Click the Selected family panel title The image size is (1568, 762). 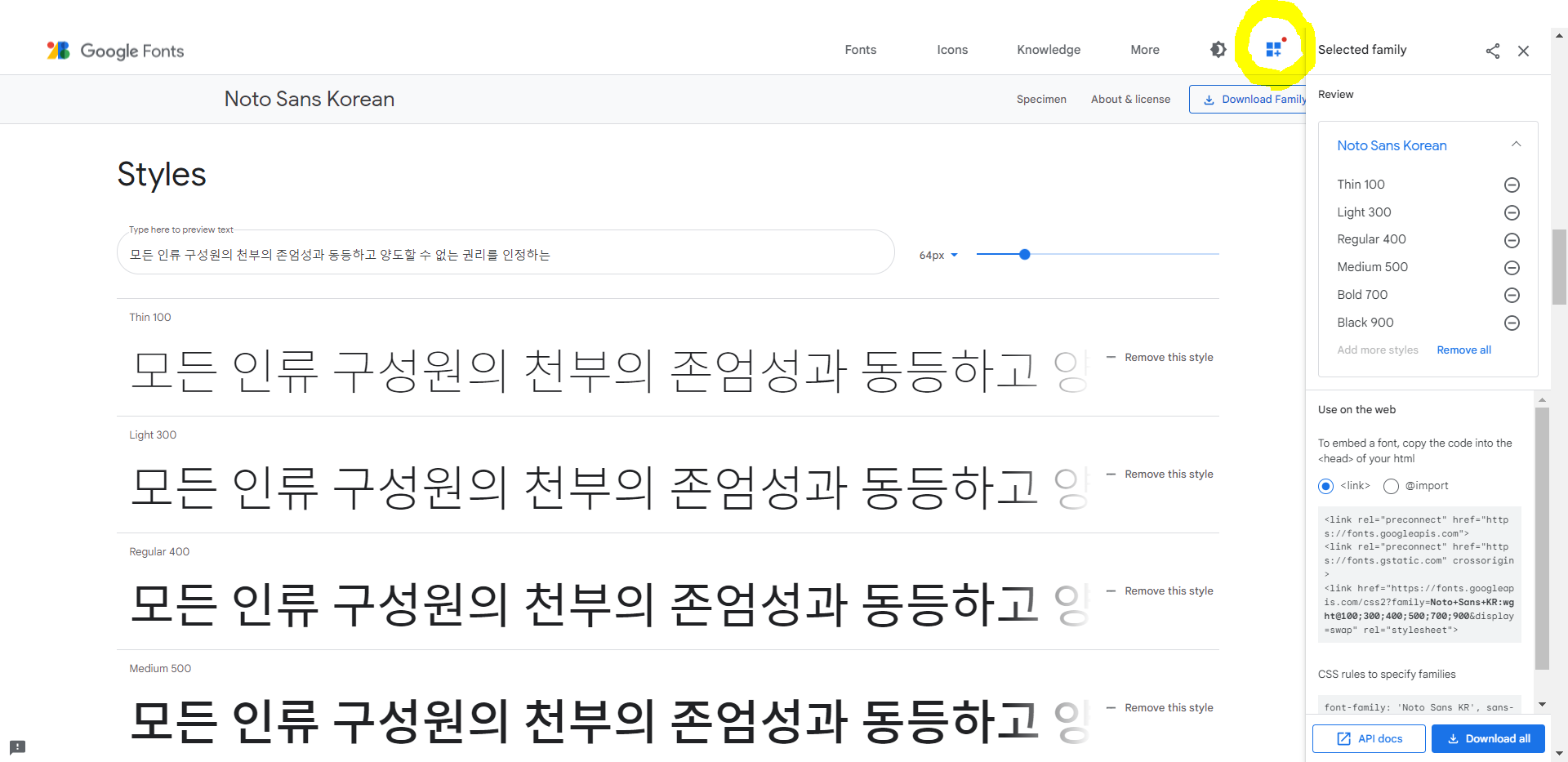coord(1362,50)
